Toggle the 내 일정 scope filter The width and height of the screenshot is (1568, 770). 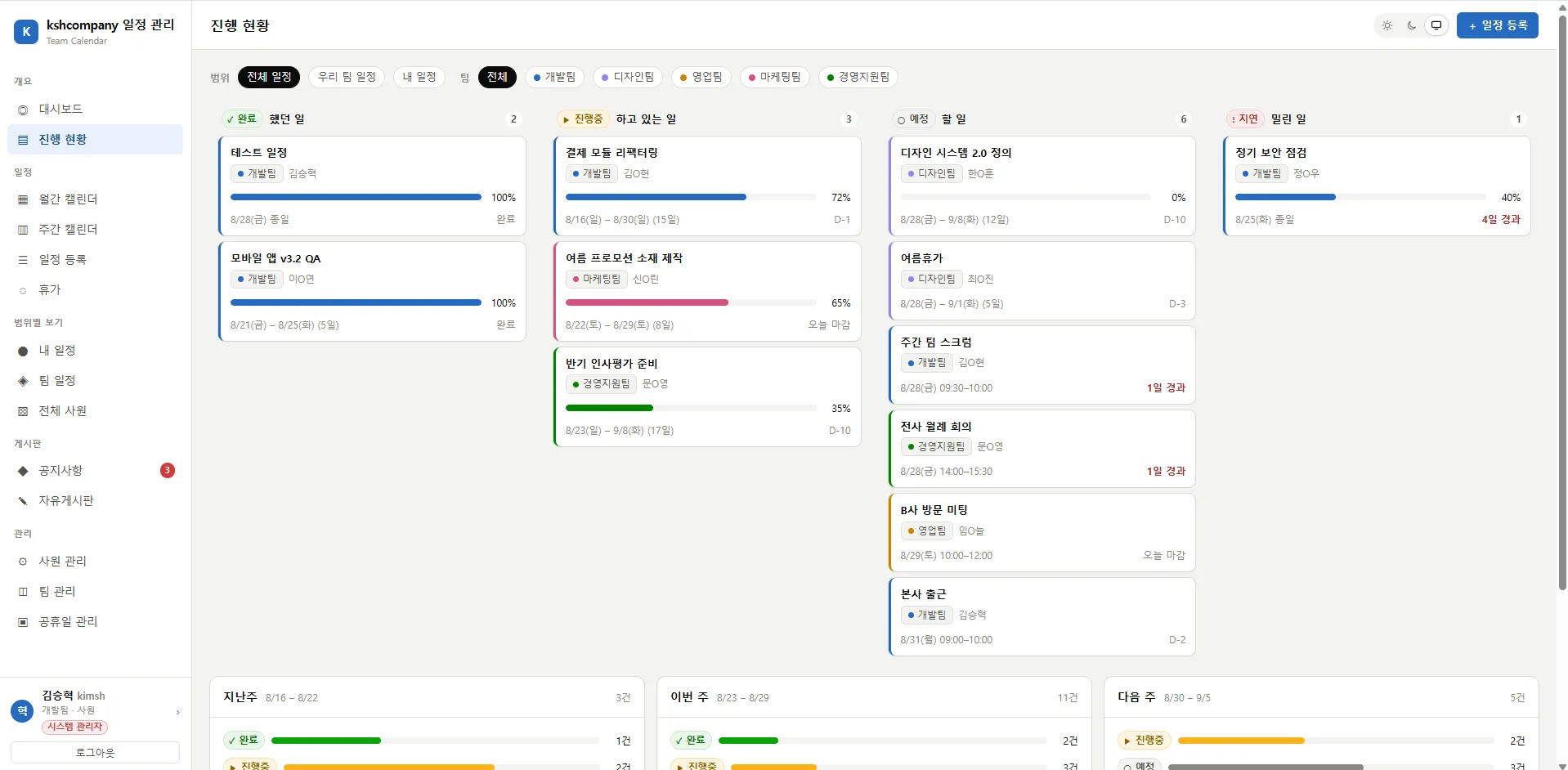coord(419,77)
